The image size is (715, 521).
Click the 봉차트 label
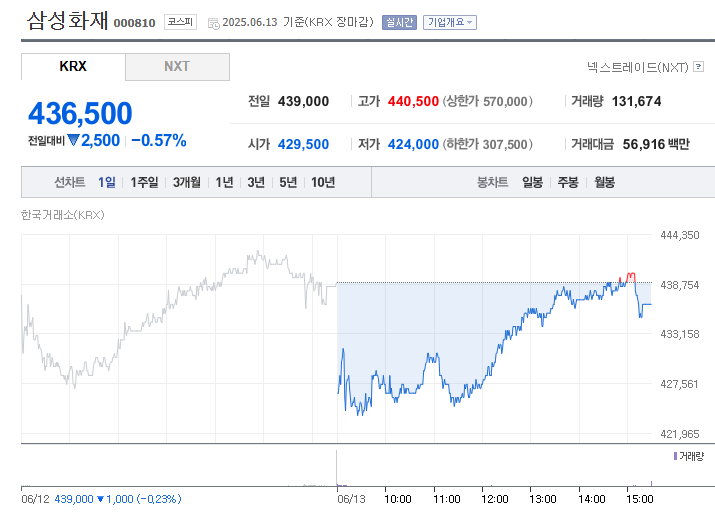(x=492, y=182)
